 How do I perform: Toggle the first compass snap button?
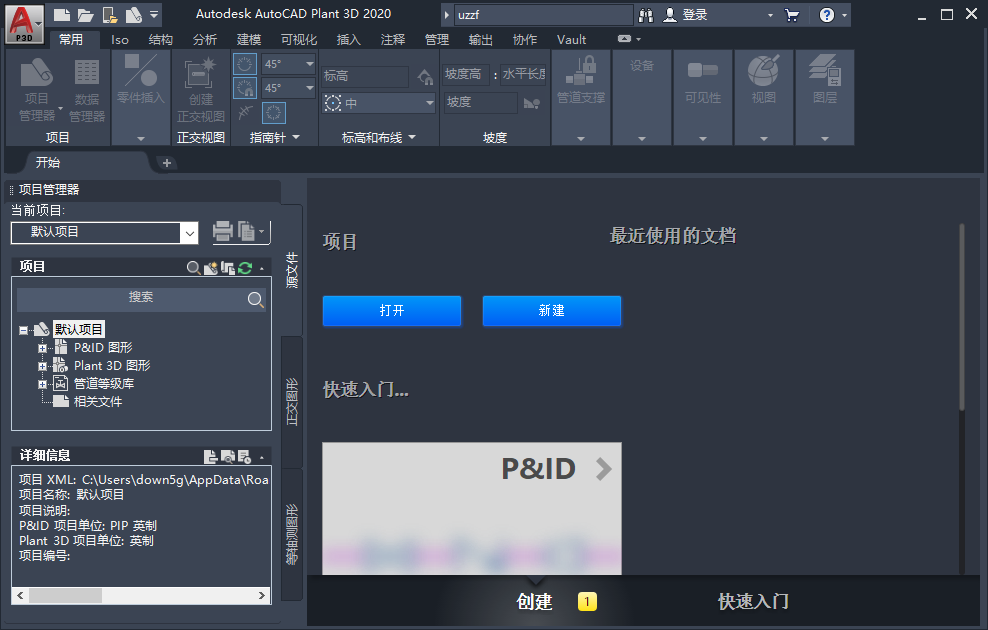pyautogui.click(x=245, y=64)
